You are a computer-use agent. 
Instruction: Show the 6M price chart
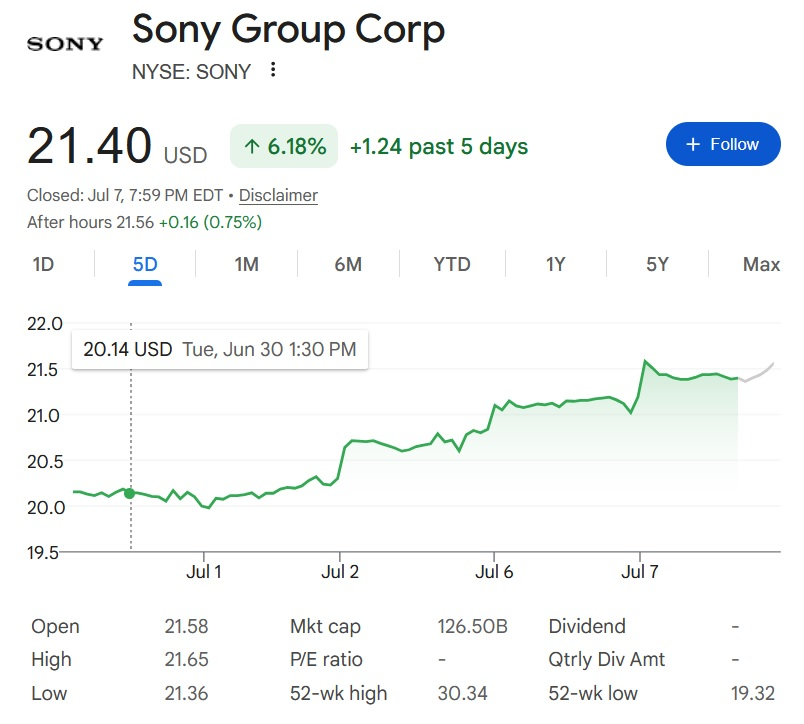[x=348, y=265]
